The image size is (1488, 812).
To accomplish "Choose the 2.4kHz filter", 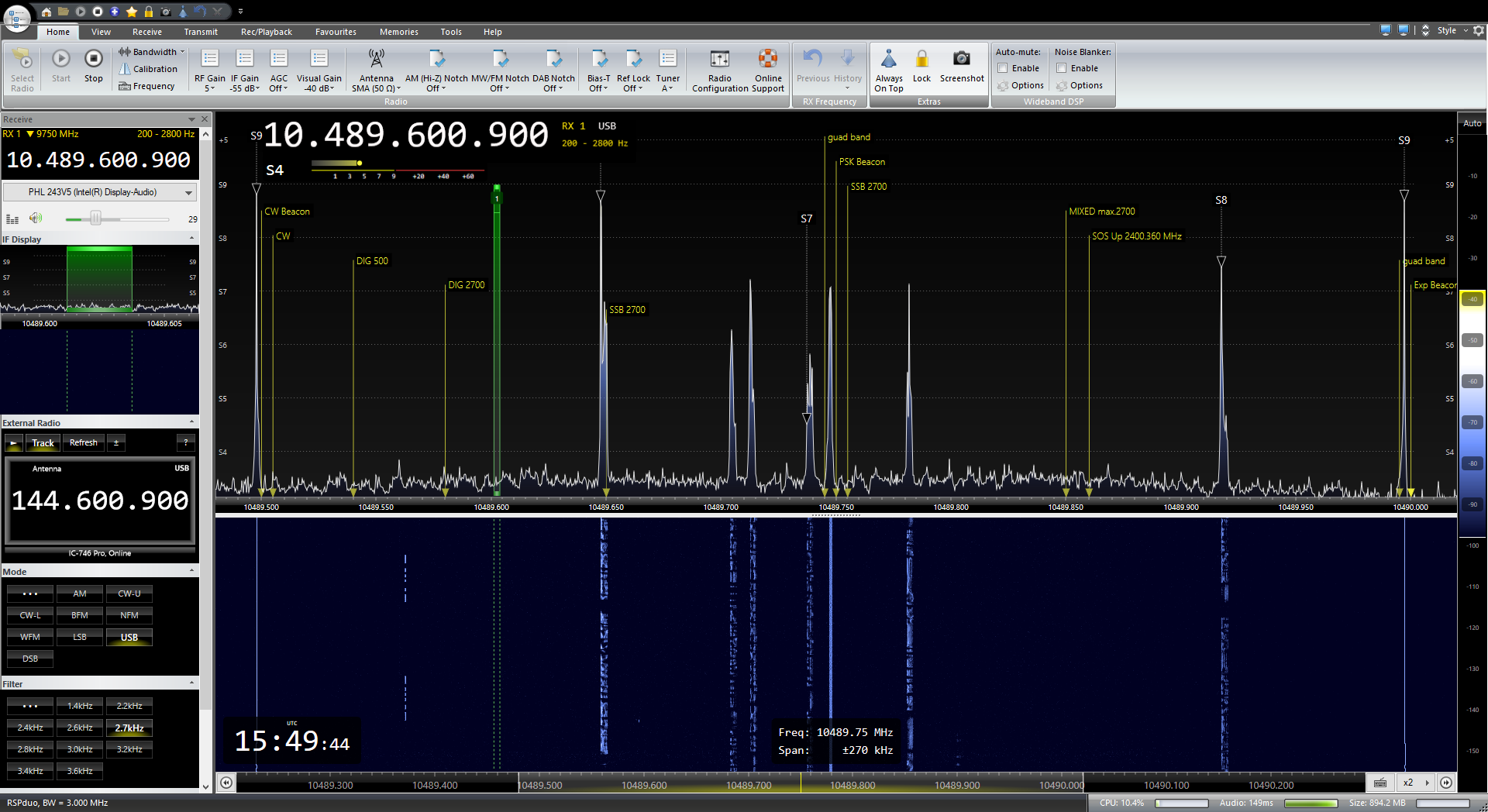I will (x=30, y=728).
